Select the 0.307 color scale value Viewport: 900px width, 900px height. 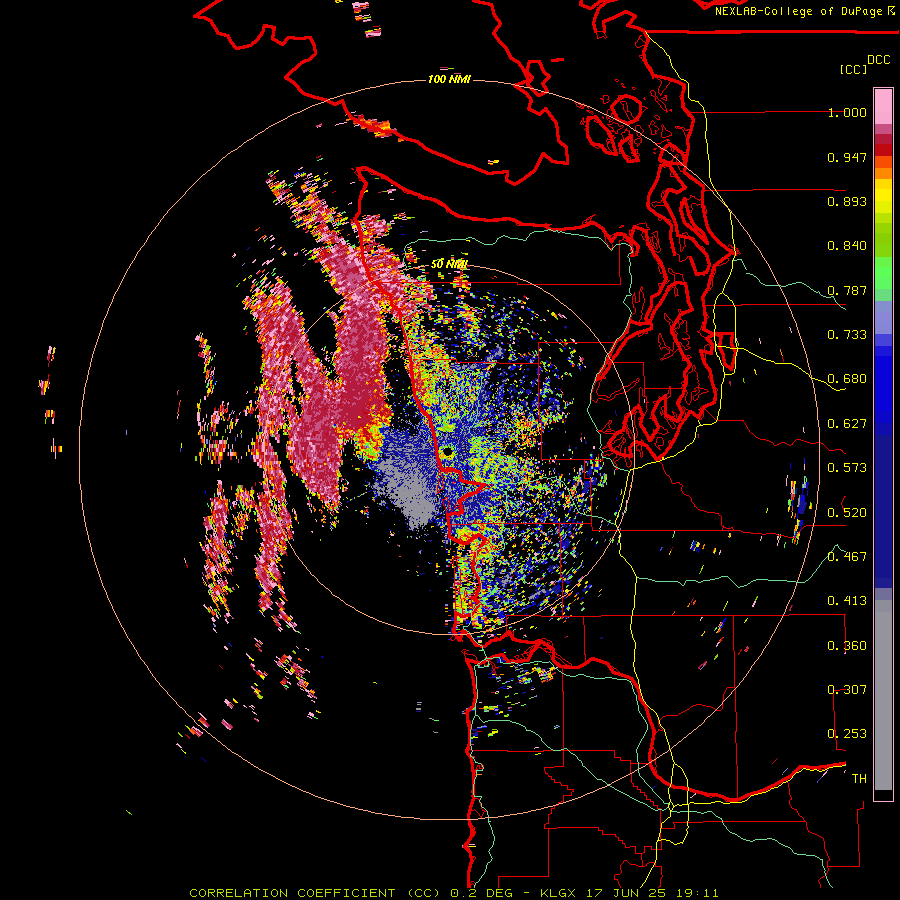click(x=847, y=690)
